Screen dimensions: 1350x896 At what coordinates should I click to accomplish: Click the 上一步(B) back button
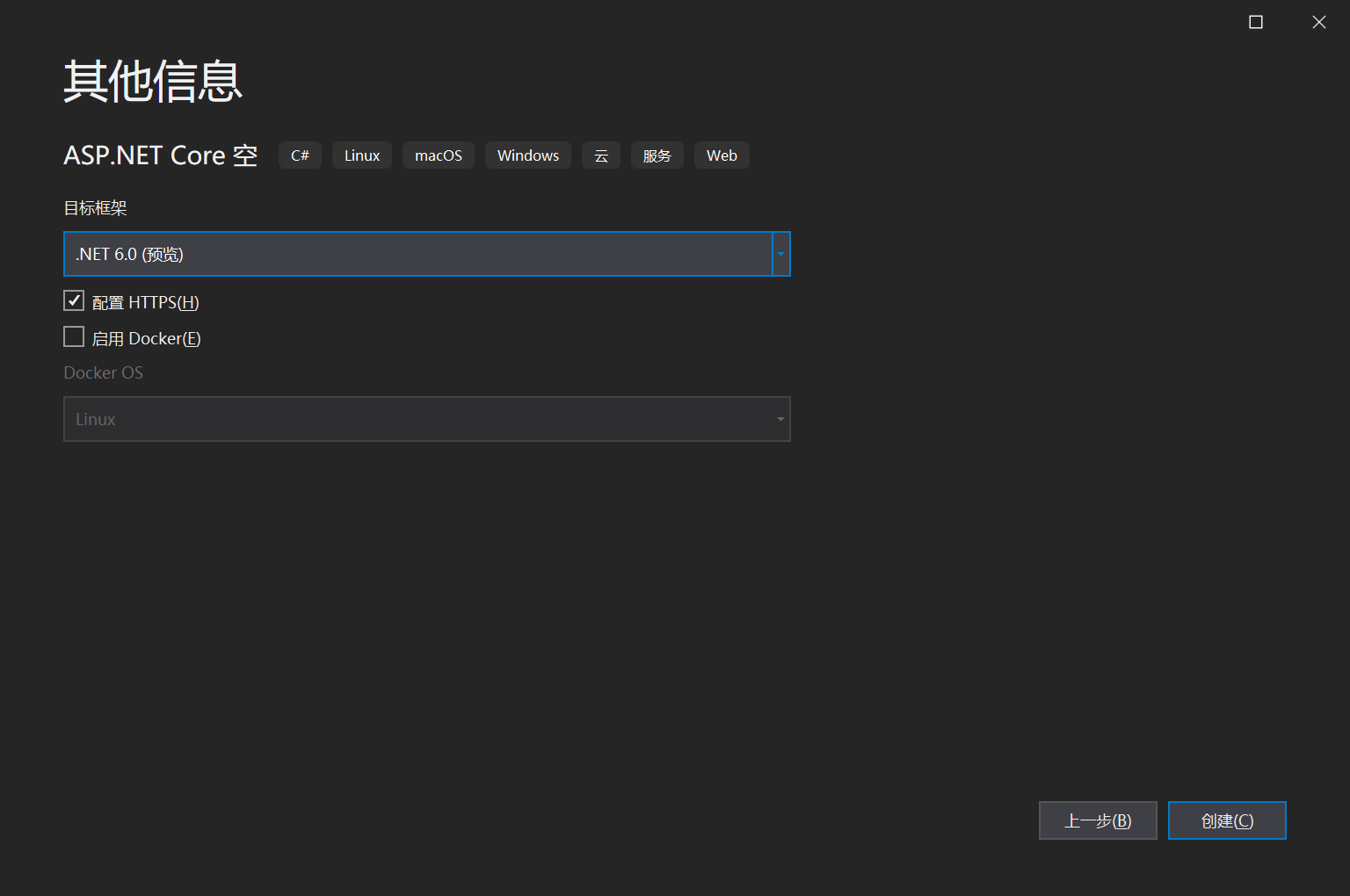[x=1098, y=820]
